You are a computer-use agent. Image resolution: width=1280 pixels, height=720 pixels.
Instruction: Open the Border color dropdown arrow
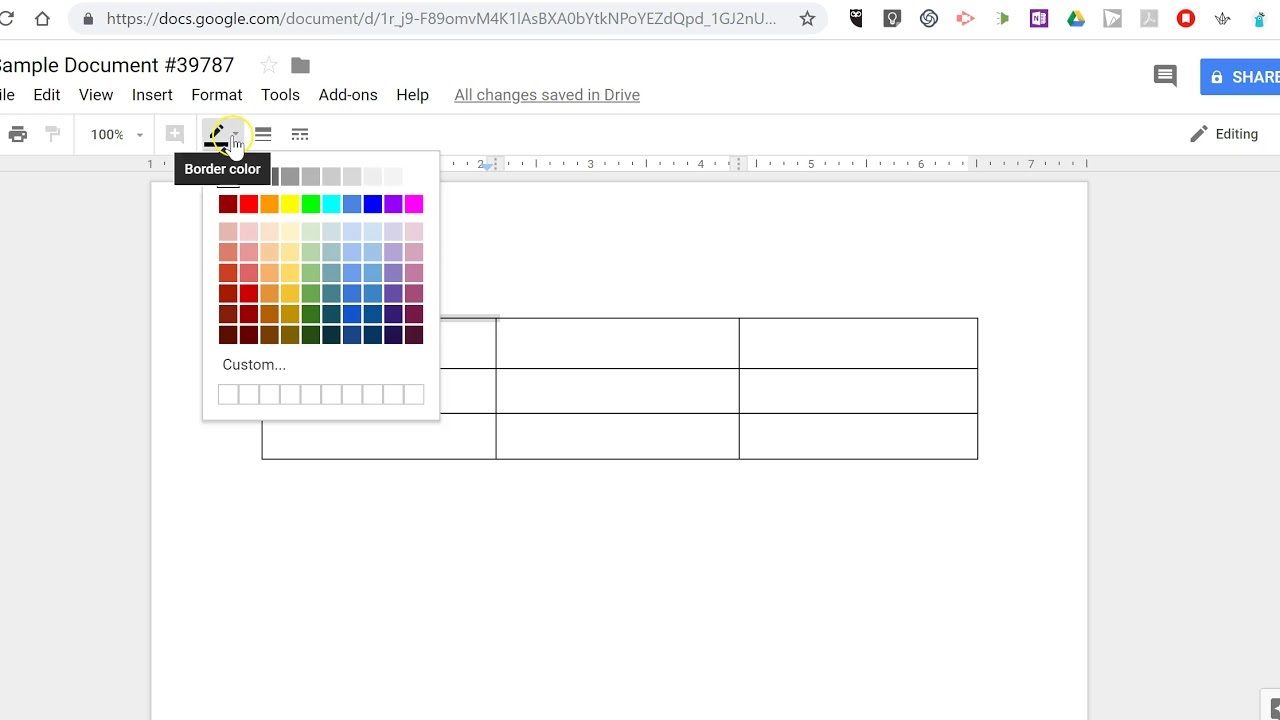(236, 134)
